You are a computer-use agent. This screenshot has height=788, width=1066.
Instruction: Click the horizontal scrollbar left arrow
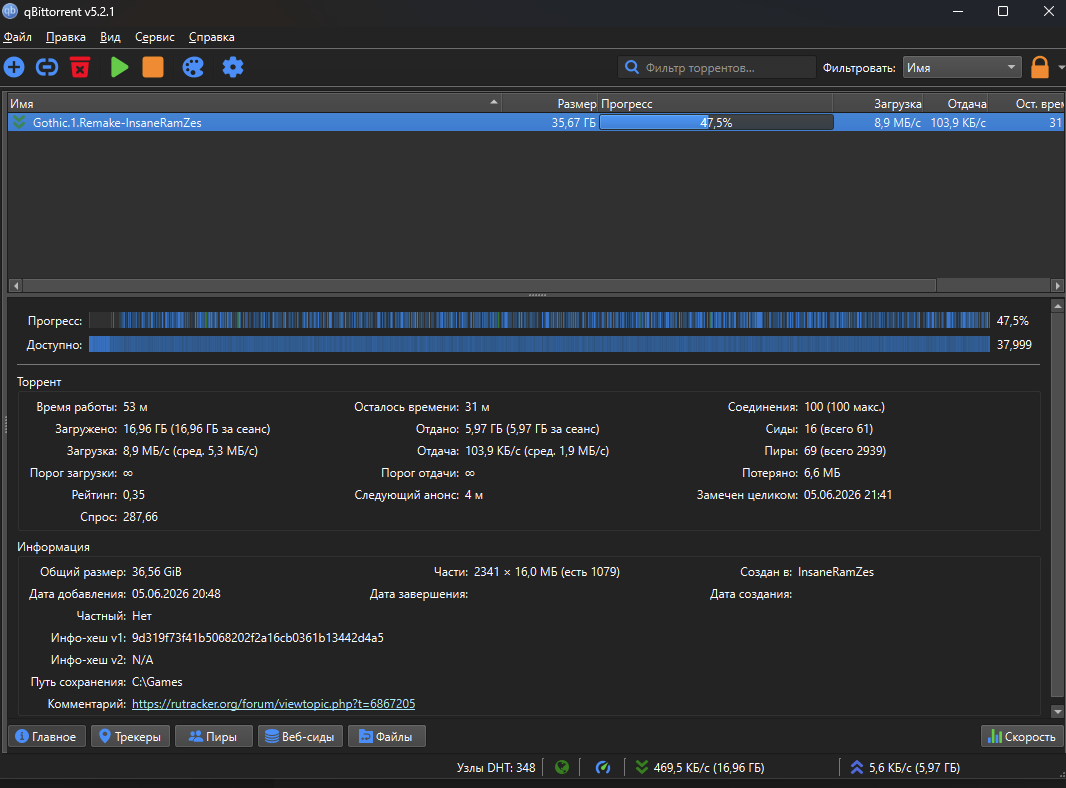pos(16,286)
